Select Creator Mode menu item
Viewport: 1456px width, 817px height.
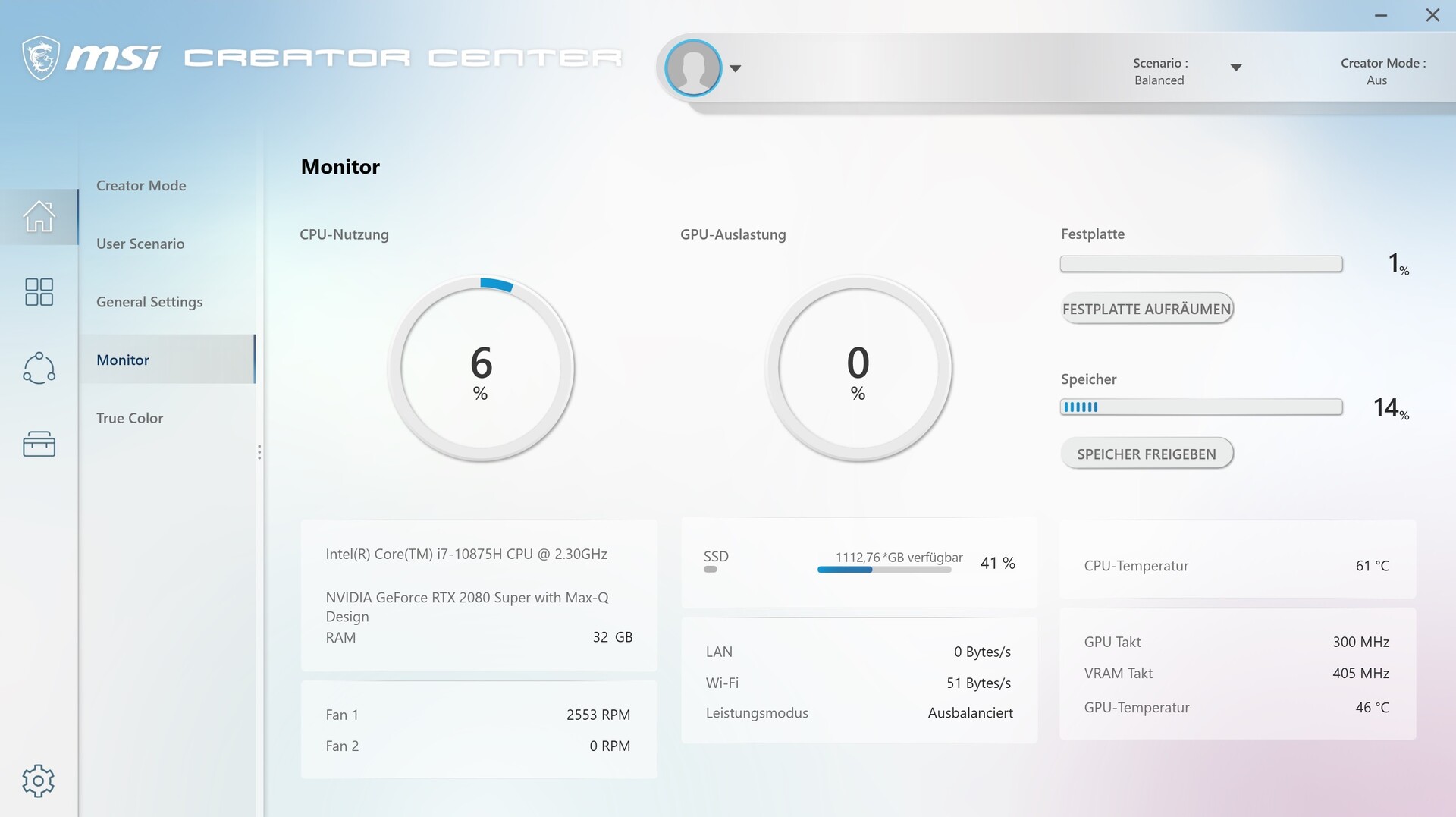pyautogui.click(x=141, y=186)
